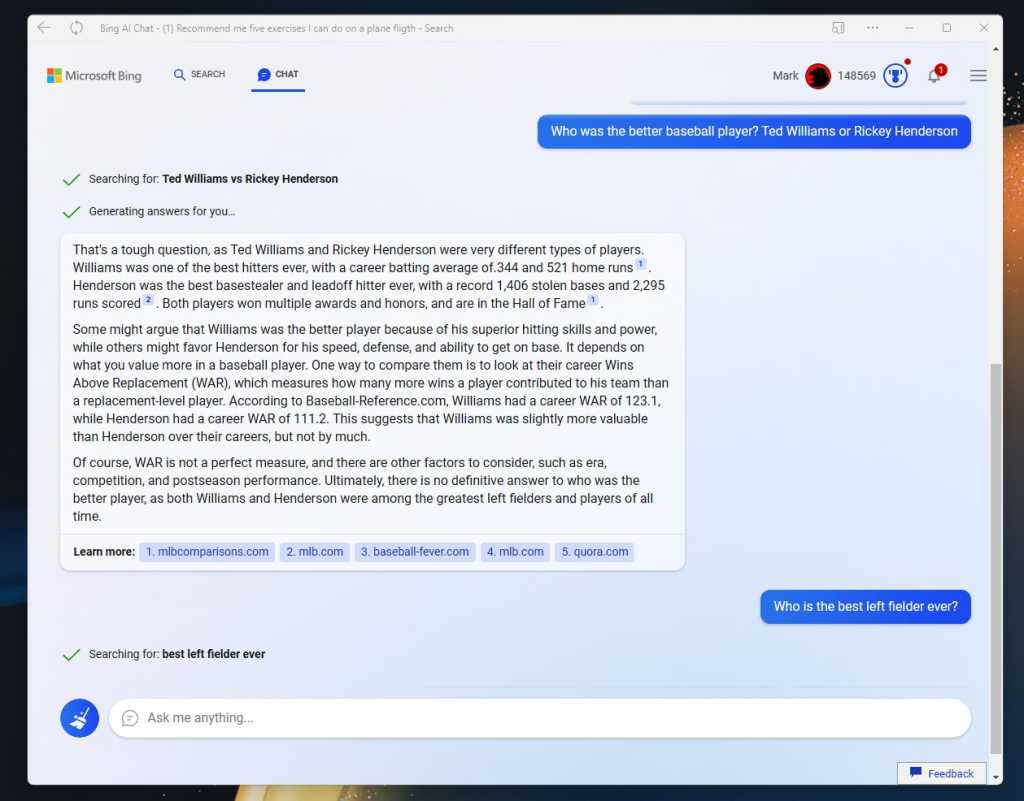Click the Ted Williams or Rickey Henderson question bubble

point(754,131)
